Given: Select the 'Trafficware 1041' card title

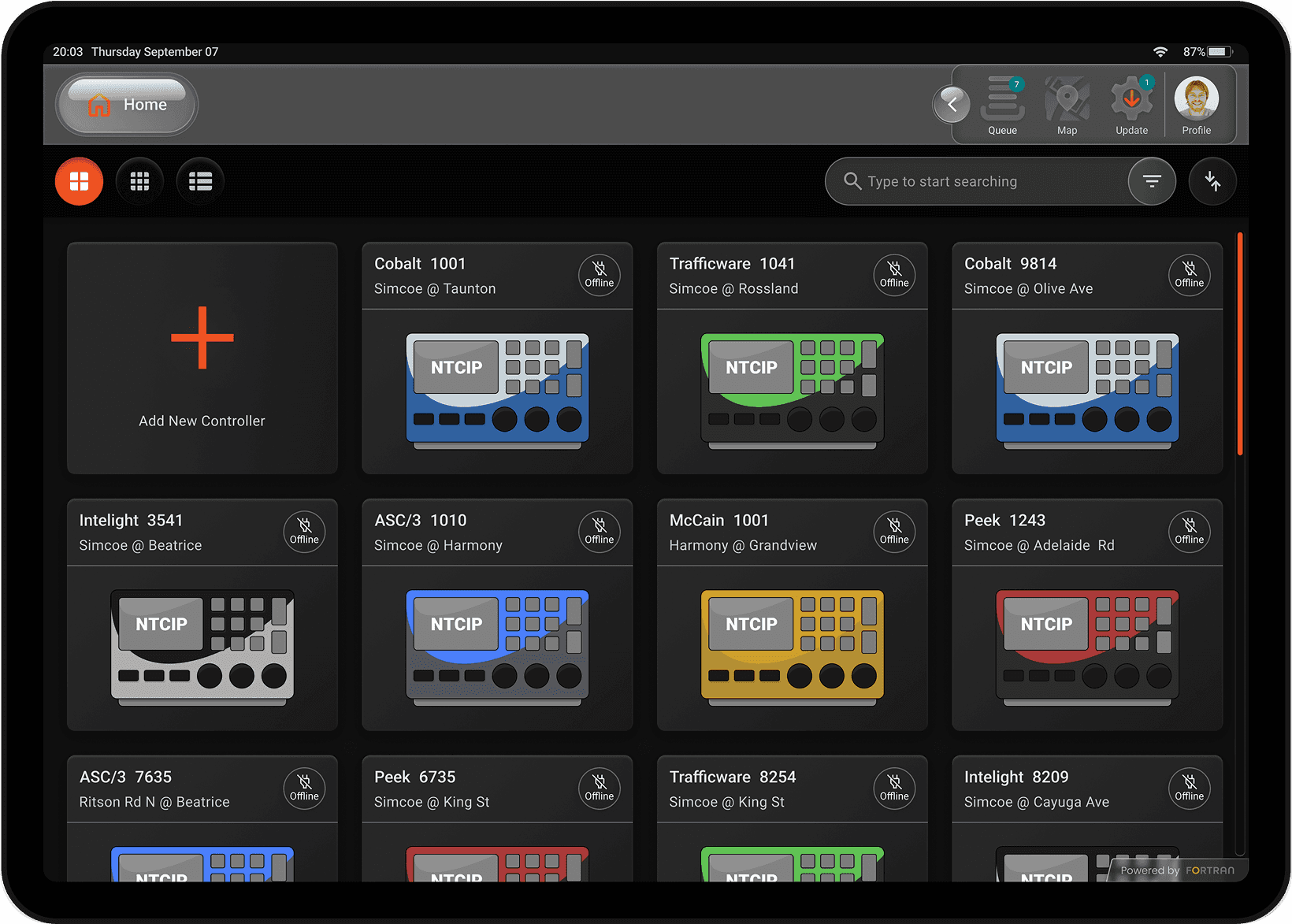Looking at the screenshot, I should (732, 264).
